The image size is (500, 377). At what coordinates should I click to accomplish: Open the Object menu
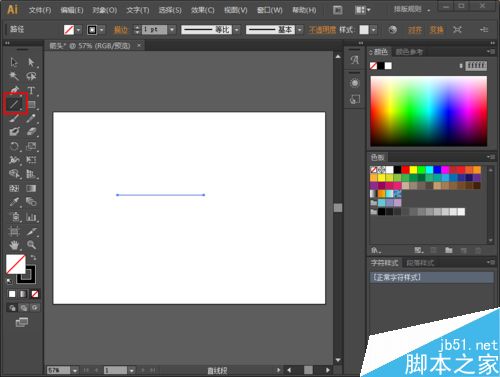105,10
